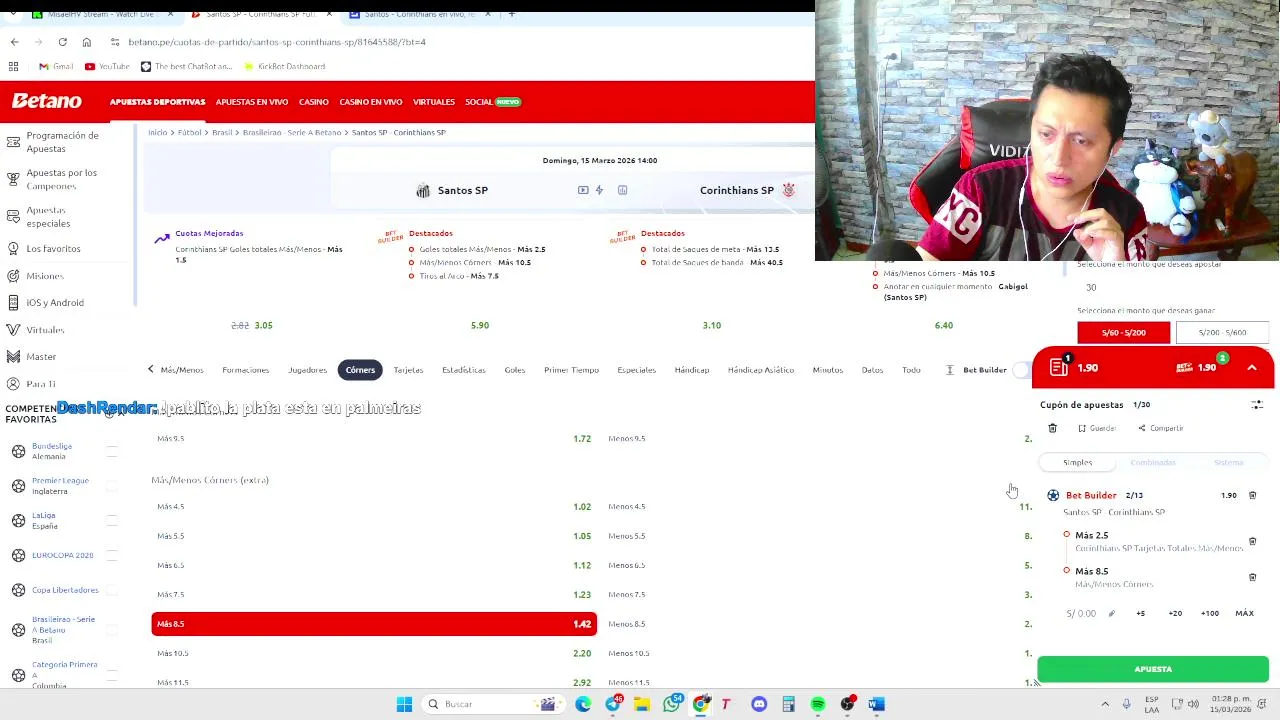1280x720 pixels.
Task: Click the Betano logo
Action: click(x=47, y=101)
